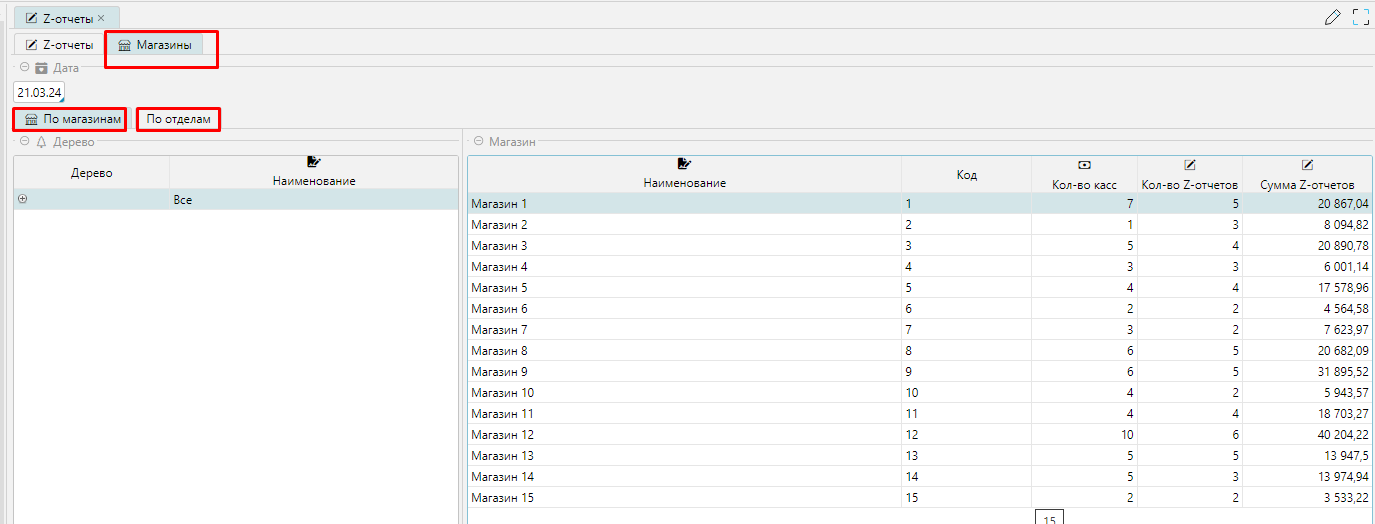
Task: Click the date field showing 21.03.24
Action: (38, 92)
